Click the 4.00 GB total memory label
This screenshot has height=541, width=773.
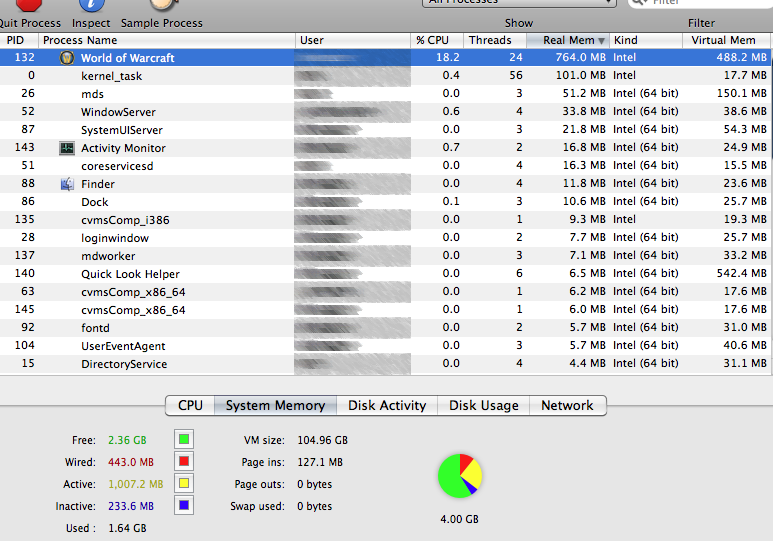pos(459,519)
